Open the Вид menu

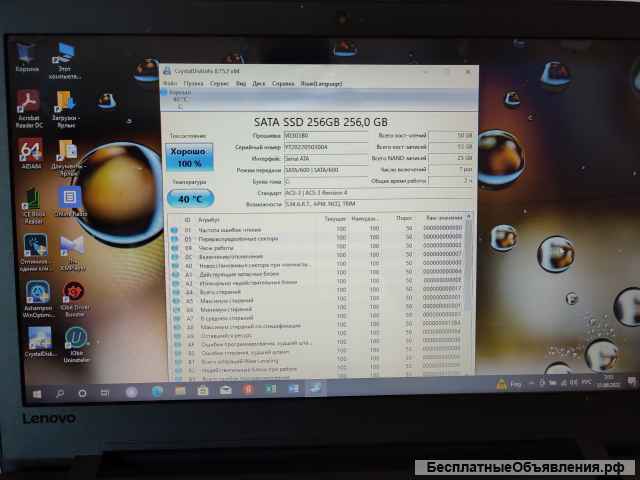[241, 83]
